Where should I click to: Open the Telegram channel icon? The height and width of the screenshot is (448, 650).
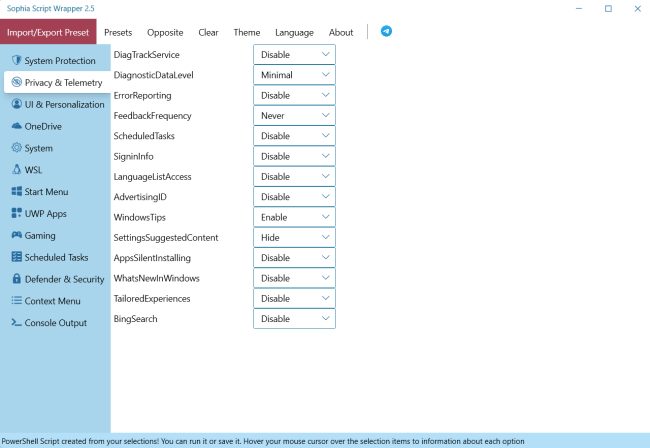pyautogui.click(x=386, y=31)
